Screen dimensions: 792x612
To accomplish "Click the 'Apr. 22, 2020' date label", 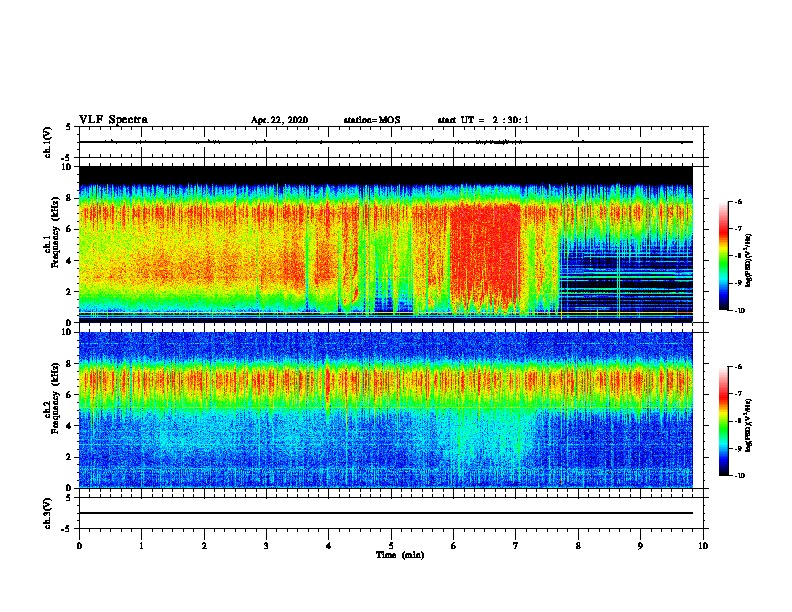I will [x=279, y=120].
